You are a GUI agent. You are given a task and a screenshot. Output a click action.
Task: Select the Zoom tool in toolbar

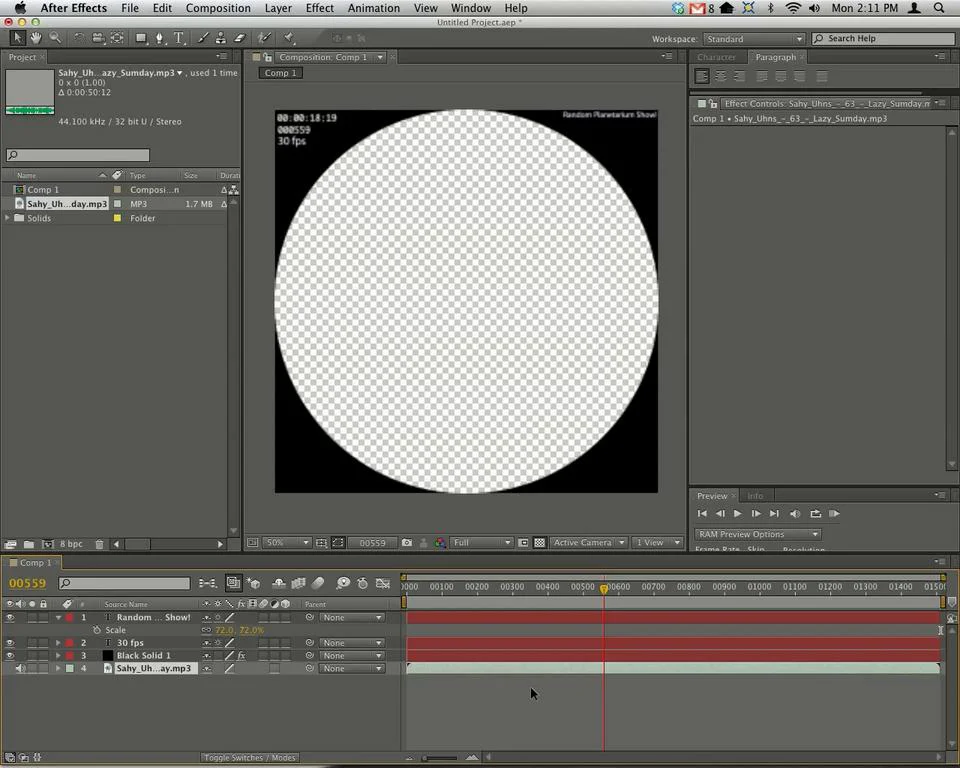(x=55, y=38)
